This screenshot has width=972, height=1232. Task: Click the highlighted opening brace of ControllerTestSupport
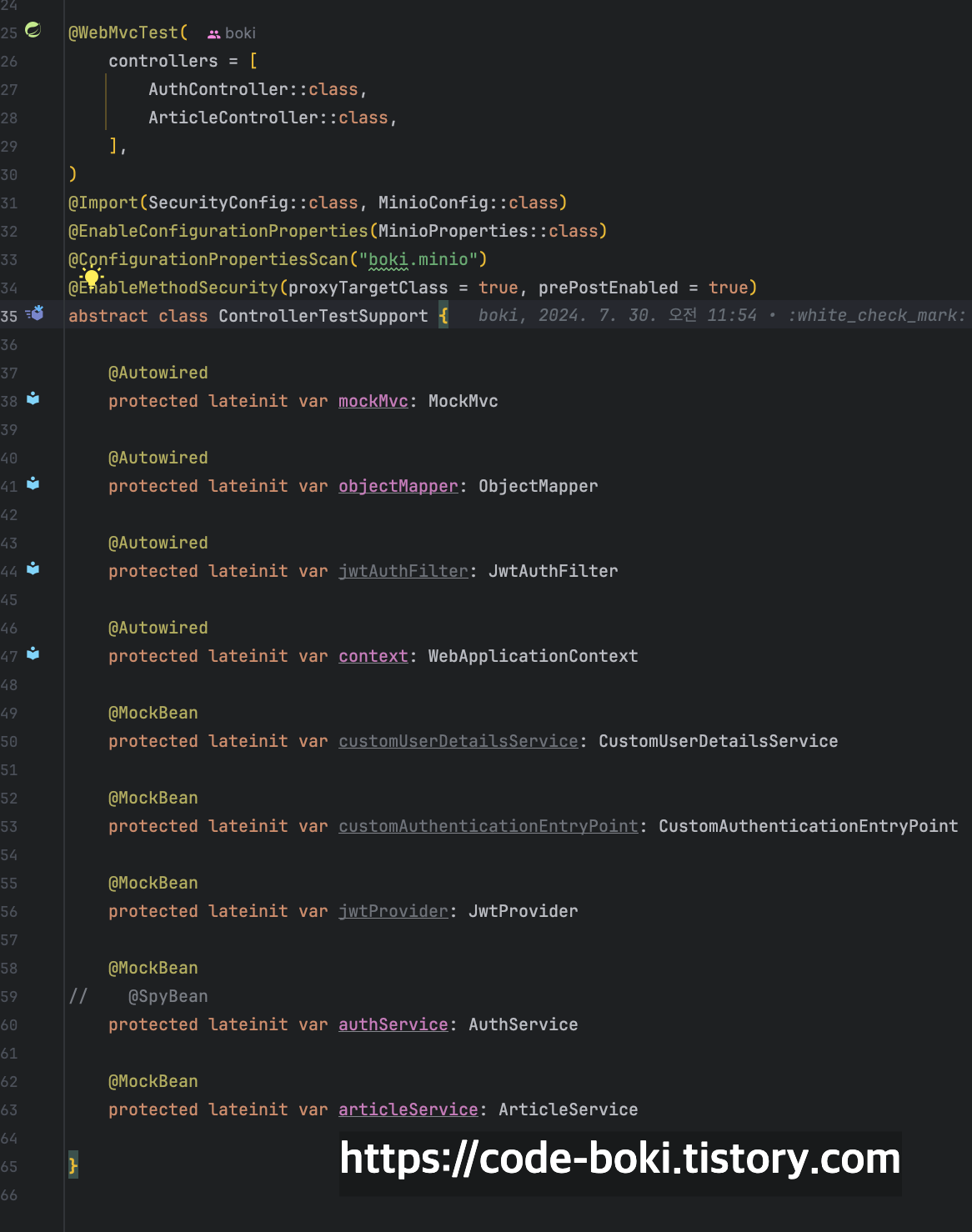[x=443, y=316]
